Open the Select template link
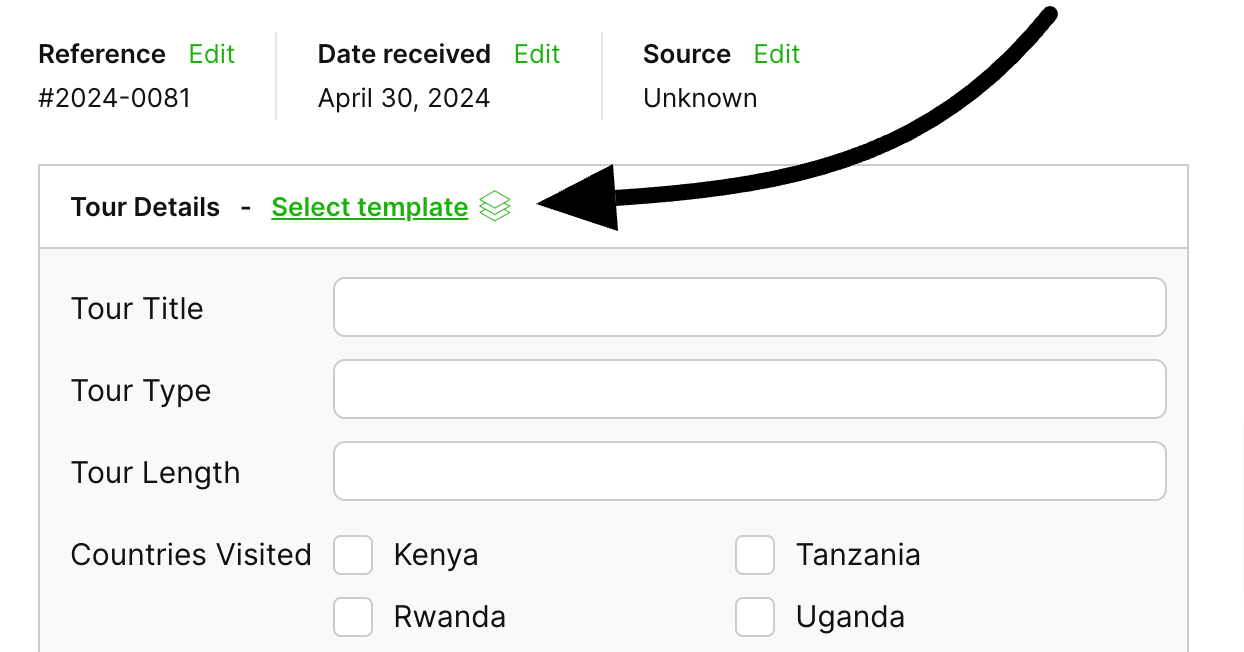1244x652 pixels. tap(369, 207)
